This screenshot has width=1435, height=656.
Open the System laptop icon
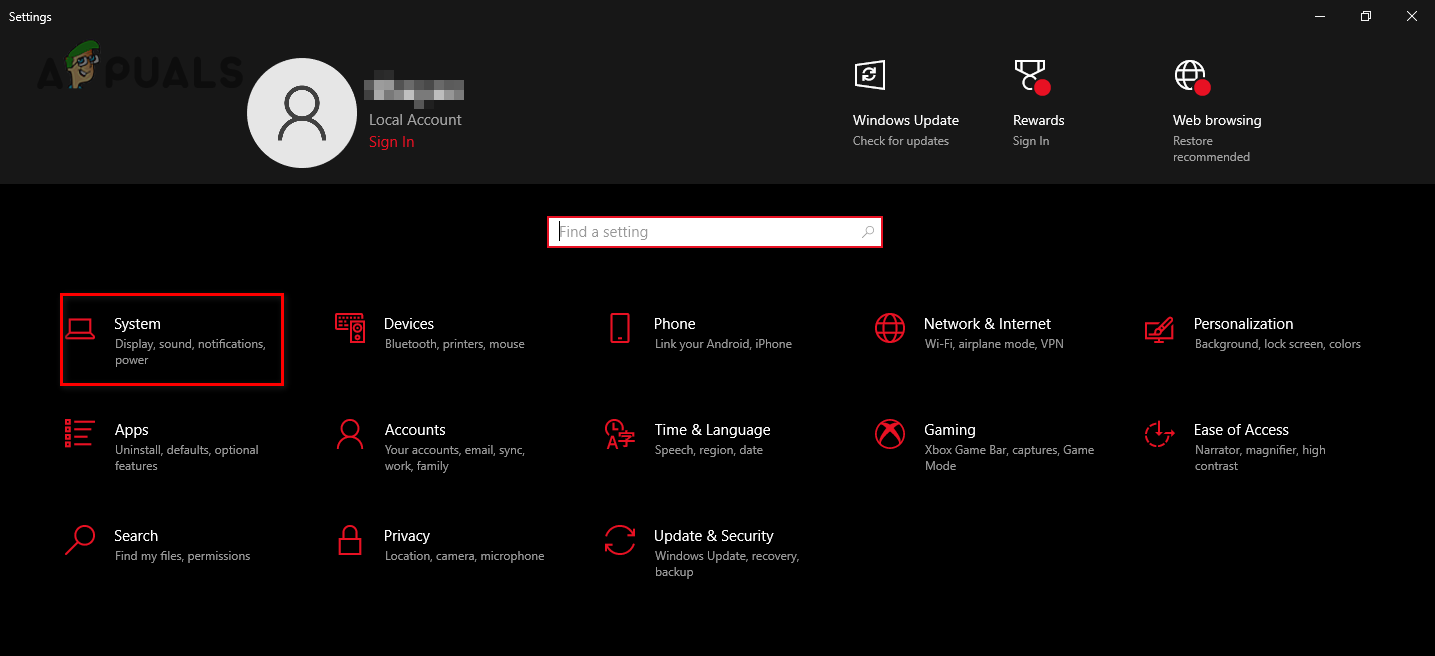click(x=79, y=328)
